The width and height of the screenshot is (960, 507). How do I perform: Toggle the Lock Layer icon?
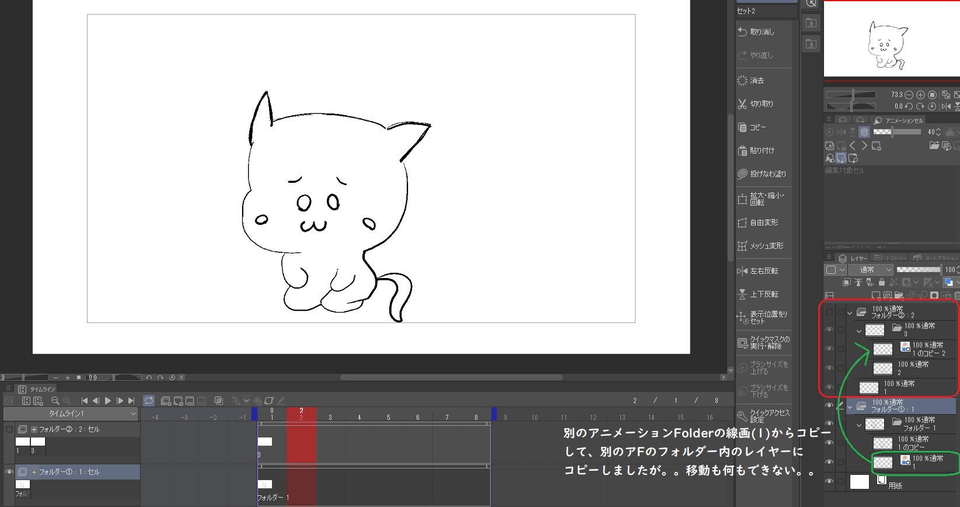coord(881,282)
